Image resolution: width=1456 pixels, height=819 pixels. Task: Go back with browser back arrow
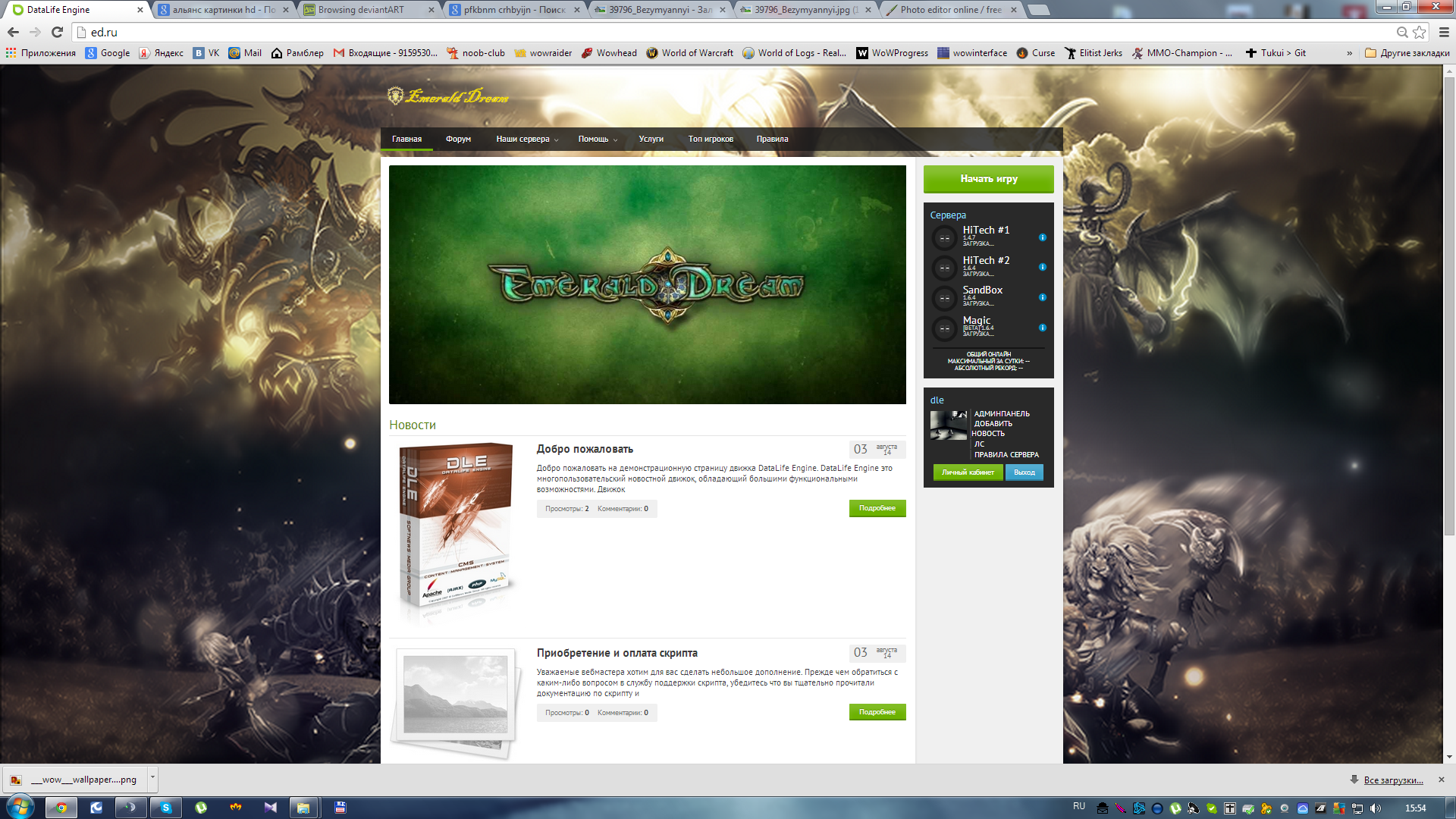tap(13, 32)
